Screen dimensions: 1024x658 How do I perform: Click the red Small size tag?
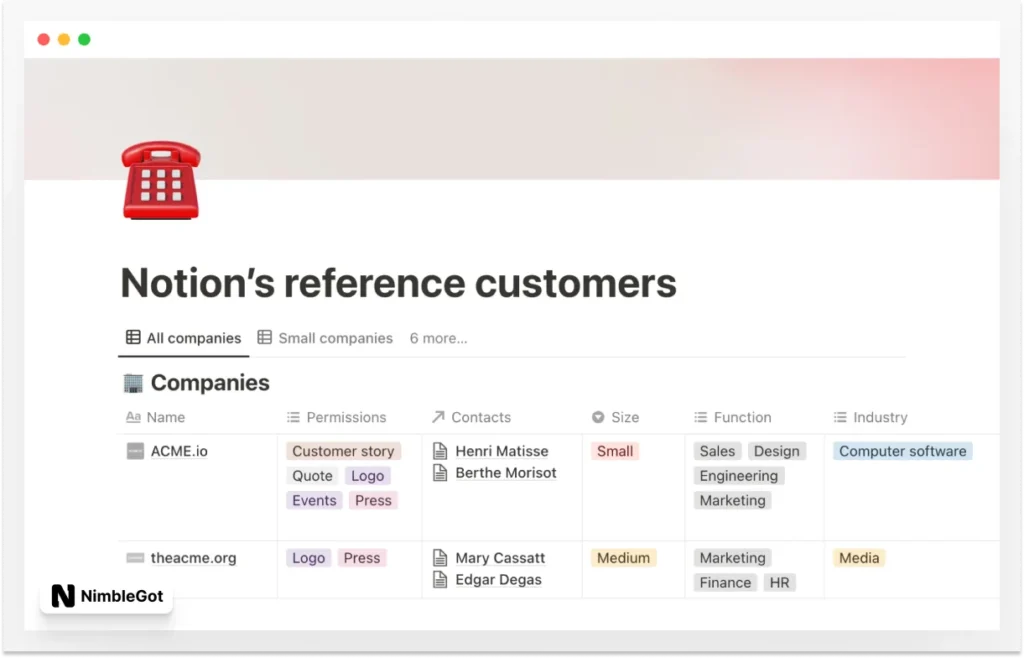(614, 451)
